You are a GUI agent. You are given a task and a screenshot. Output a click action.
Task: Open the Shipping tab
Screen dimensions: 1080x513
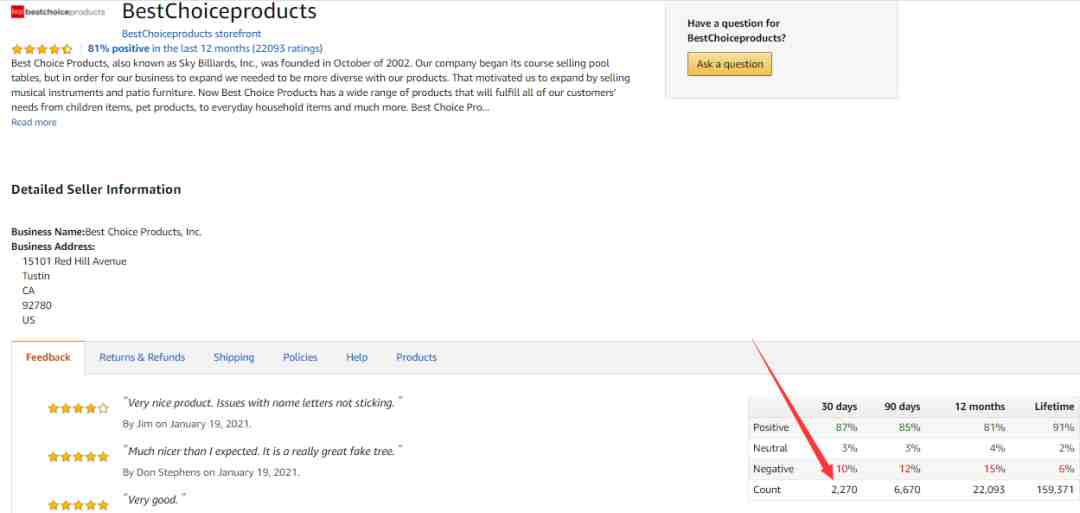click(233, 357)
